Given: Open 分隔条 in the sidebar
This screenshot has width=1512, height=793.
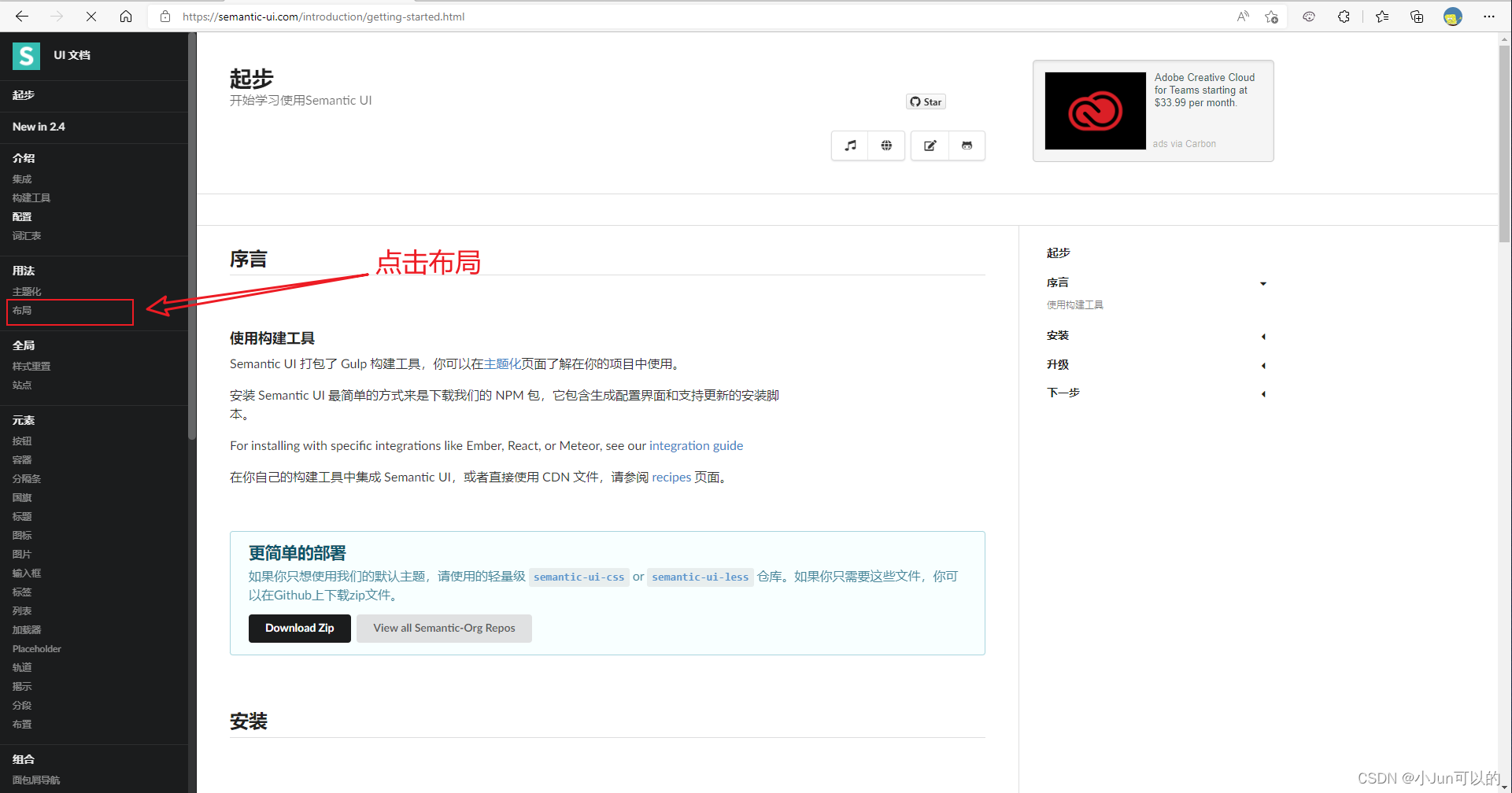Looking at the screenshot, I should [27, 479].
